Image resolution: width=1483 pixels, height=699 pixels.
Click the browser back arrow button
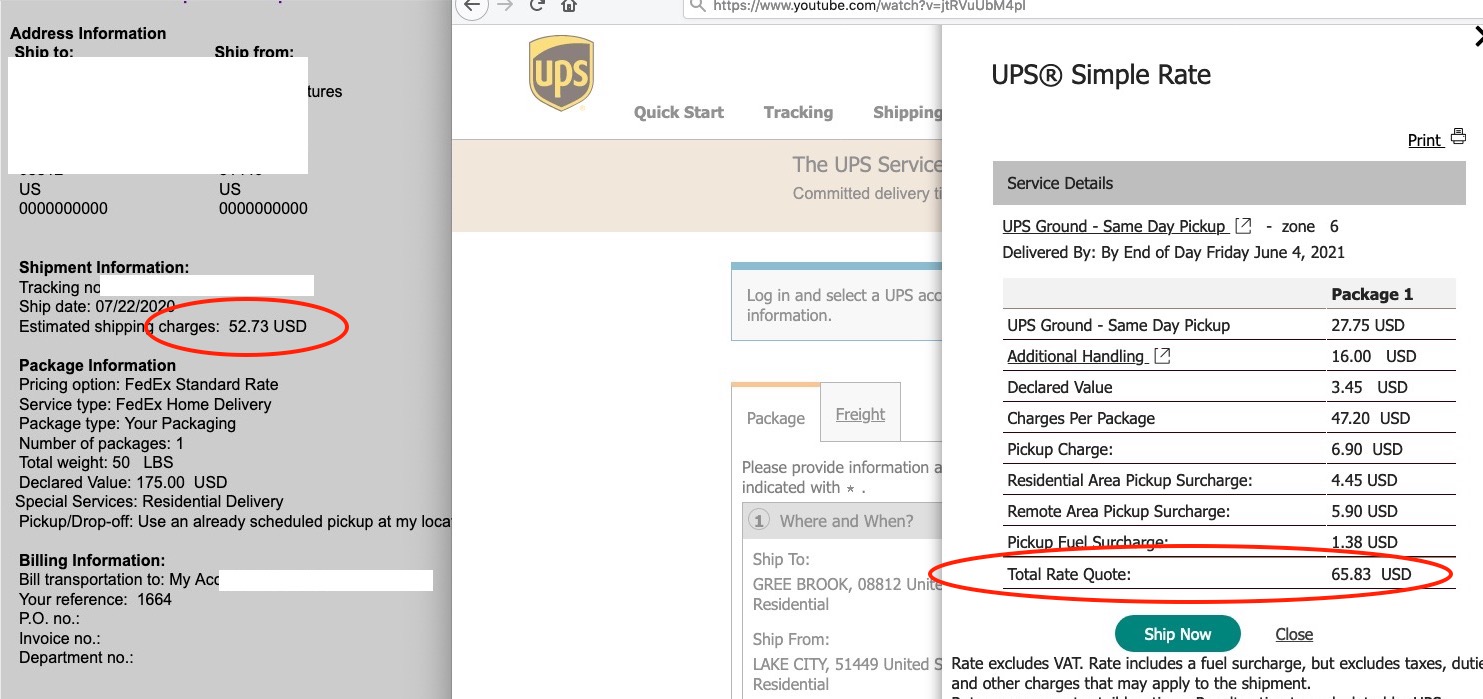point(472,5)
